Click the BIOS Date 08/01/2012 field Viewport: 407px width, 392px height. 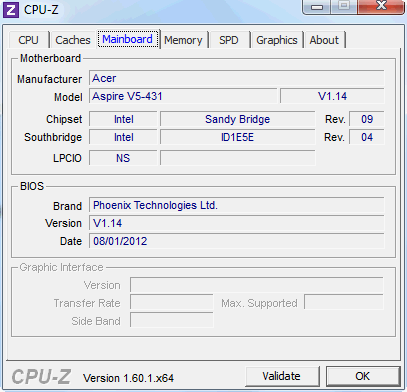[x=237, y=241]
